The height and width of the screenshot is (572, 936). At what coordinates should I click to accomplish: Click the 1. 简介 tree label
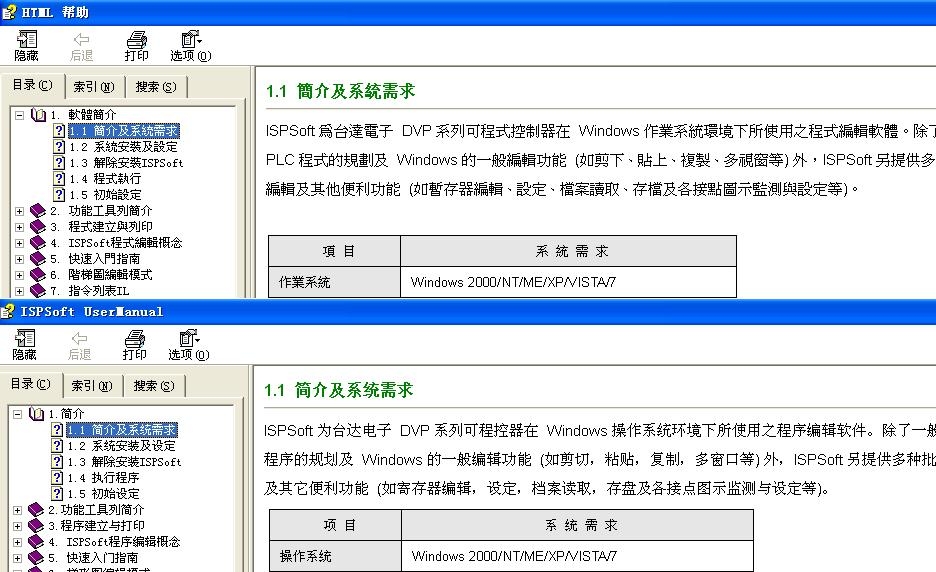pos(66,414)
